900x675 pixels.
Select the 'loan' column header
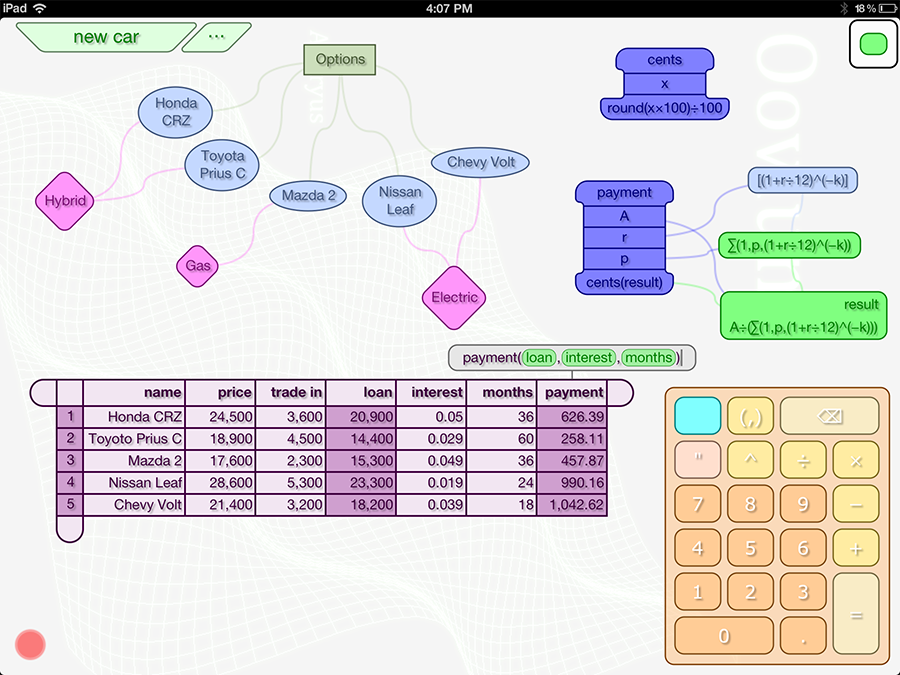tap(361, 393)
